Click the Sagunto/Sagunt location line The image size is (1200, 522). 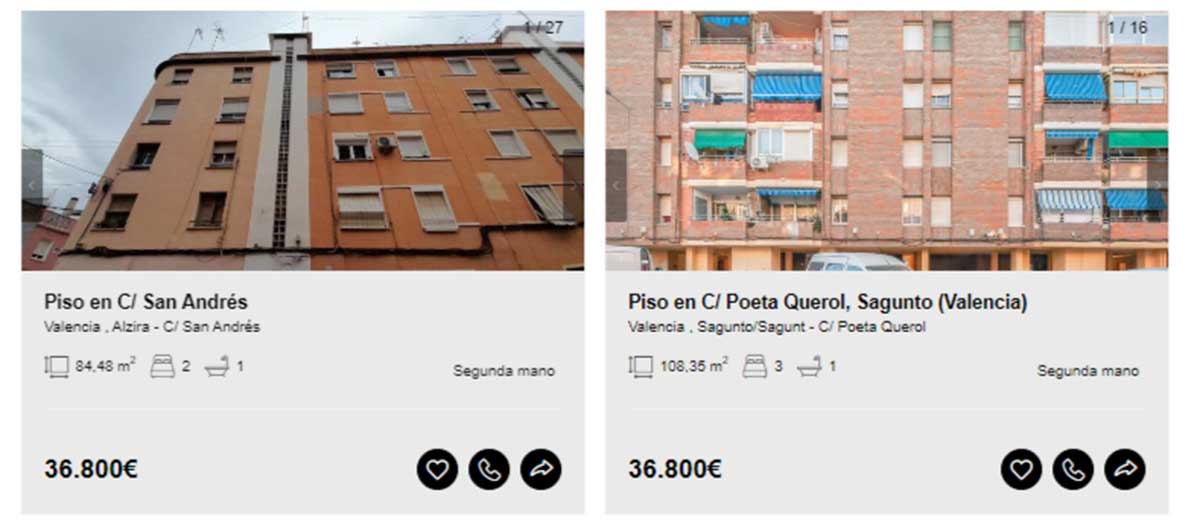[x=777, y=327]
